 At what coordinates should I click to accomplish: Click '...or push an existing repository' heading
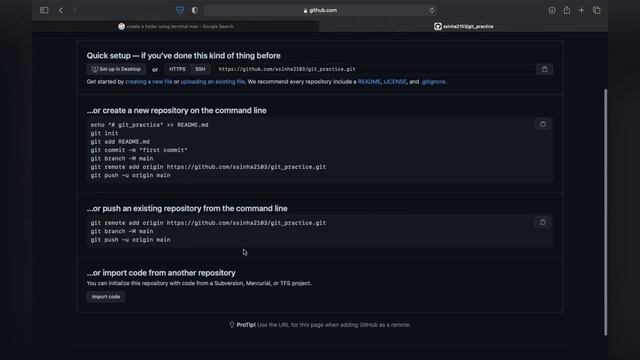[187, 209]
